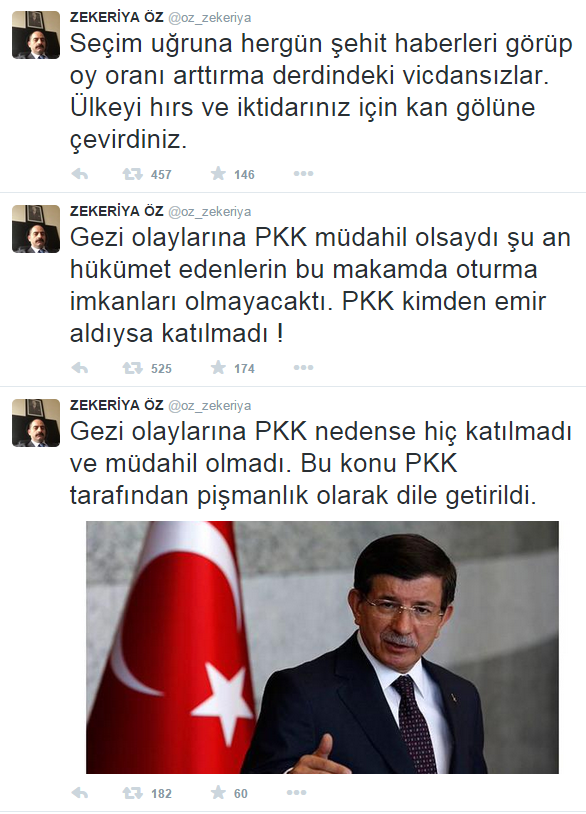The image size is (586, 814).
Task: Reply to the tweet with the photo
Action: [79, 793]
